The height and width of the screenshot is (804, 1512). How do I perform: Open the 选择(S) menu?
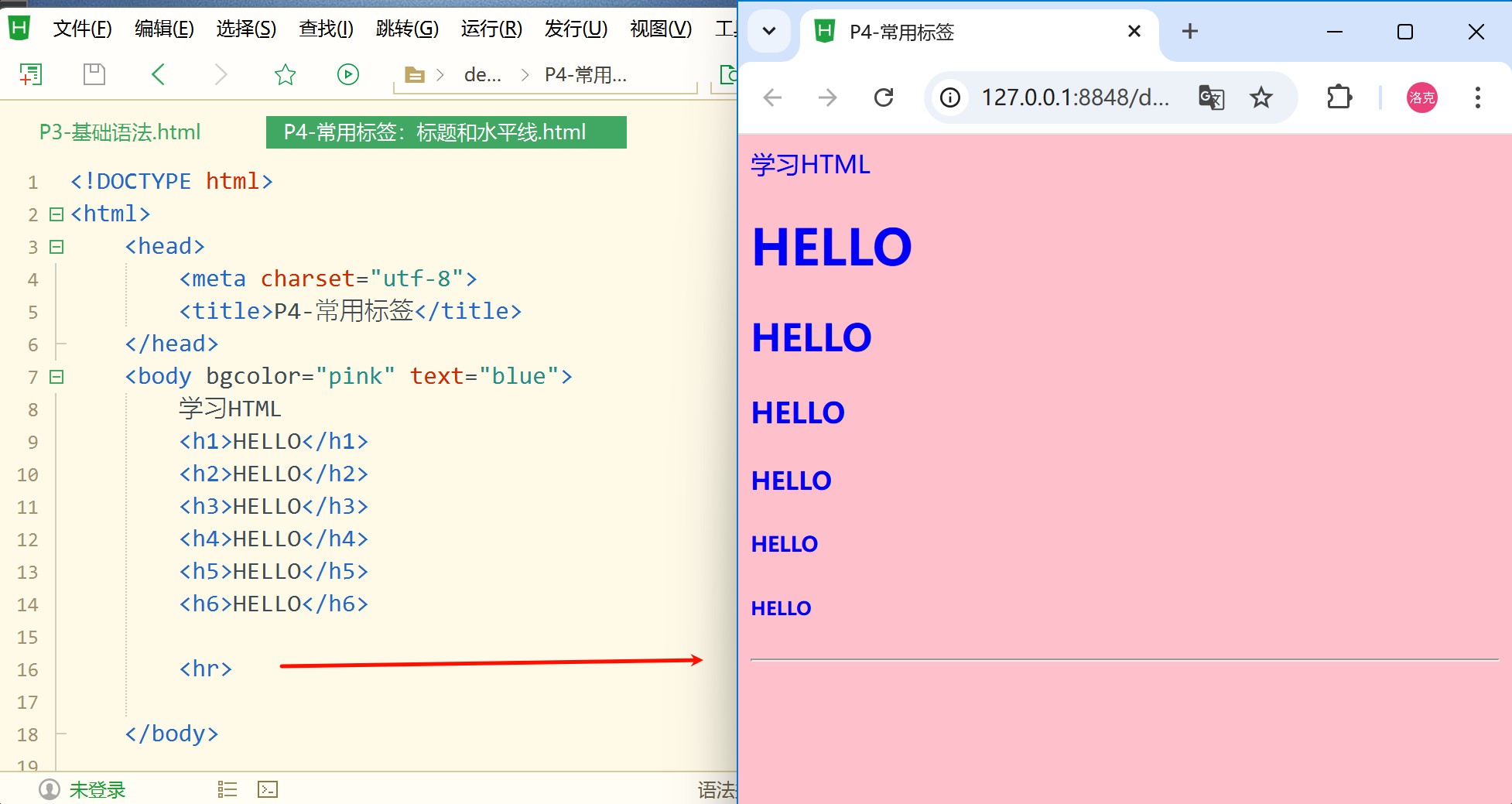point(246,29)
